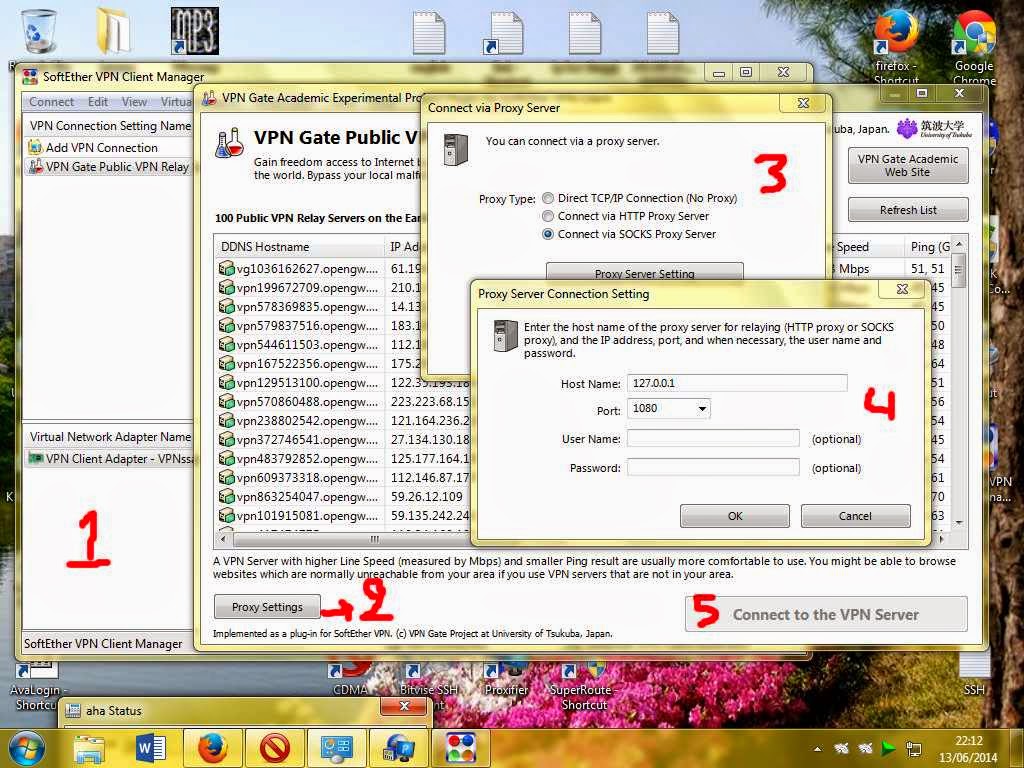This screenshot has height=768, width=1024.
Task: Sort by the Ping column header
Action: 929,247
